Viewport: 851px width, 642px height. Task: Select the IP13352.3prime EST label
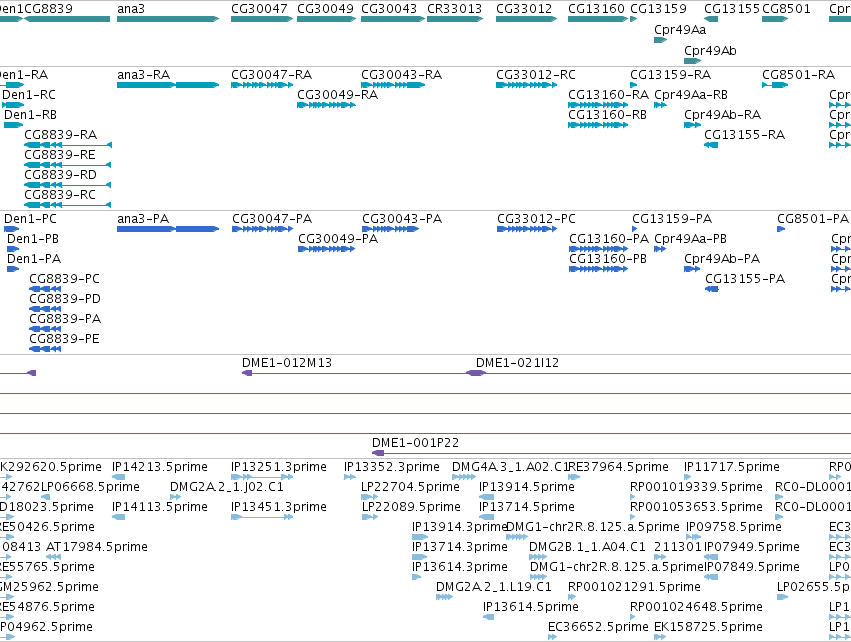[392, 467]
